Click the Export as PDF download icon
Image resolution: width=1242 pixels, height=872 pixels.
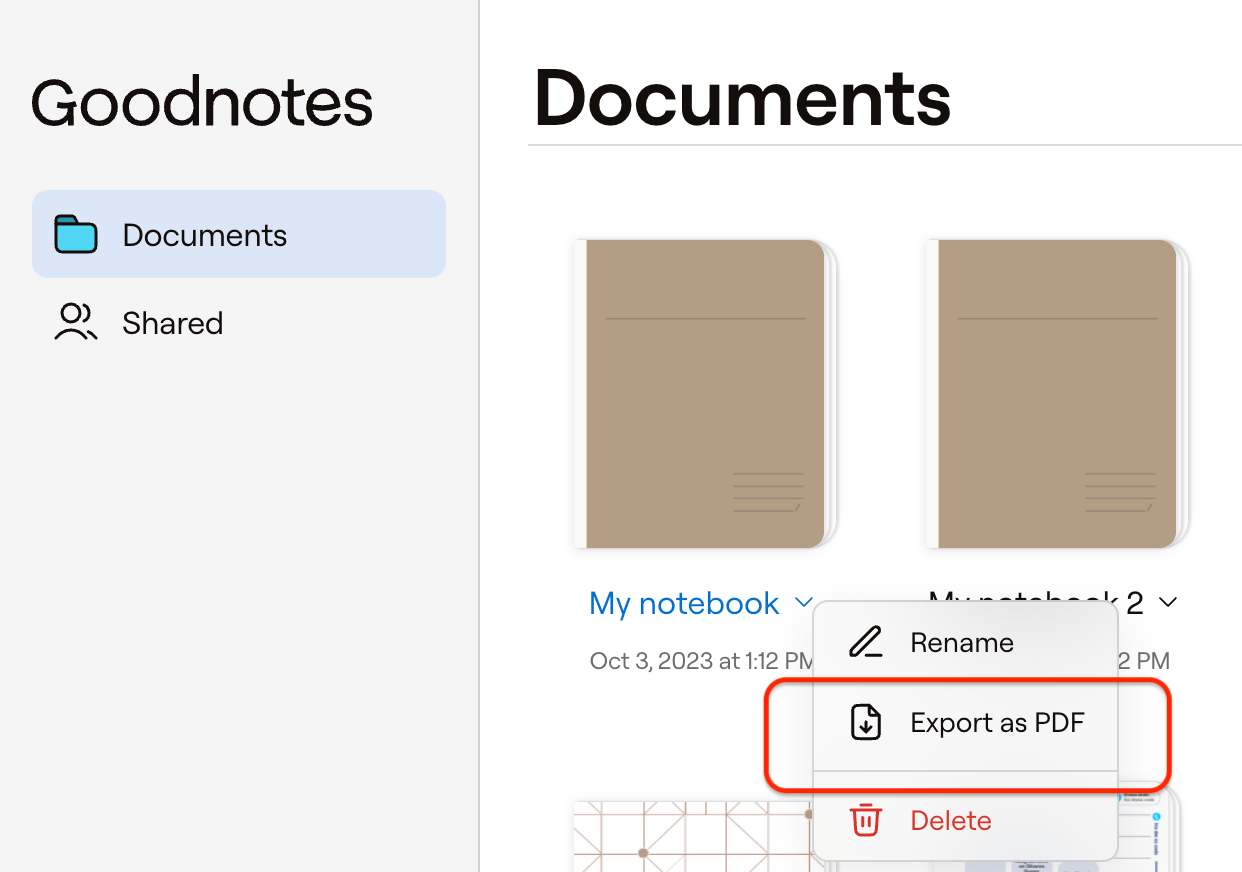(864, 721)
